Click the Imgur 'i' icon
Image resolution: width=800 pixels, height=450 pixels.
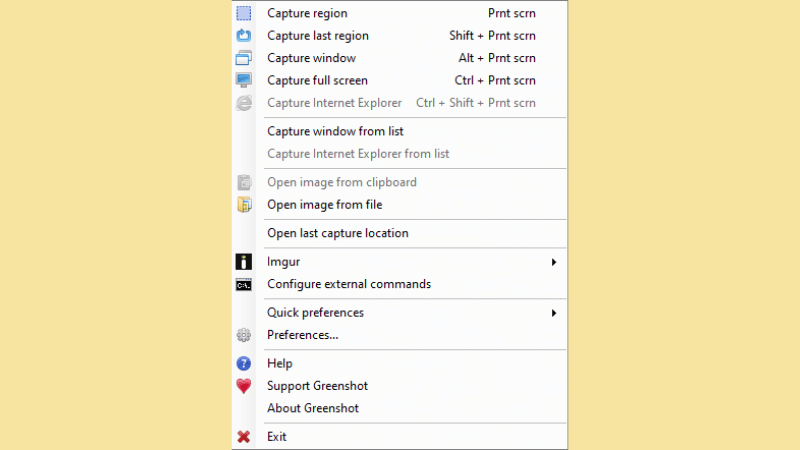click(244, 262)
